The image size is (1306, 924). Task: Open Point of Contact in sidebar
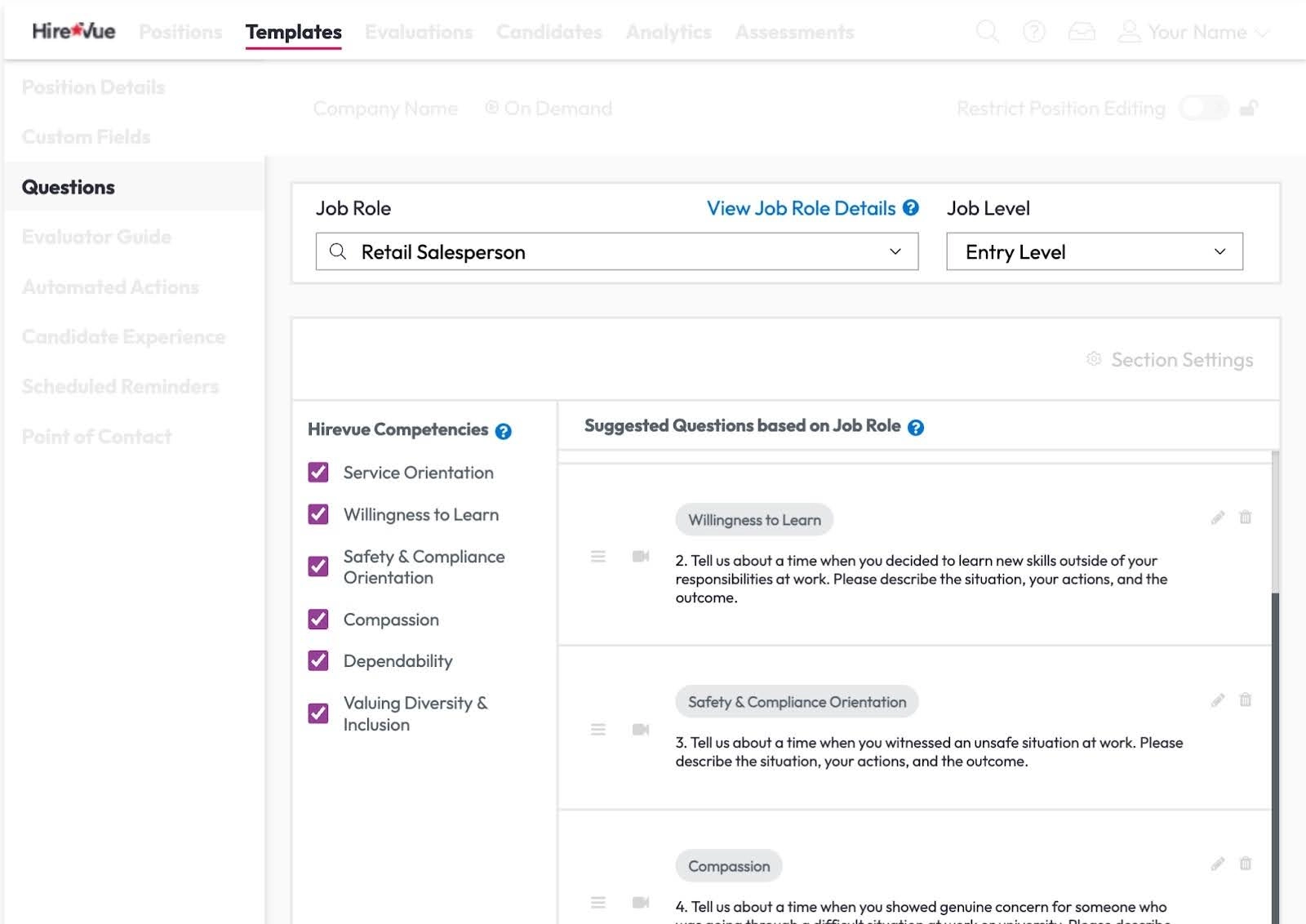tap(96, 437)
